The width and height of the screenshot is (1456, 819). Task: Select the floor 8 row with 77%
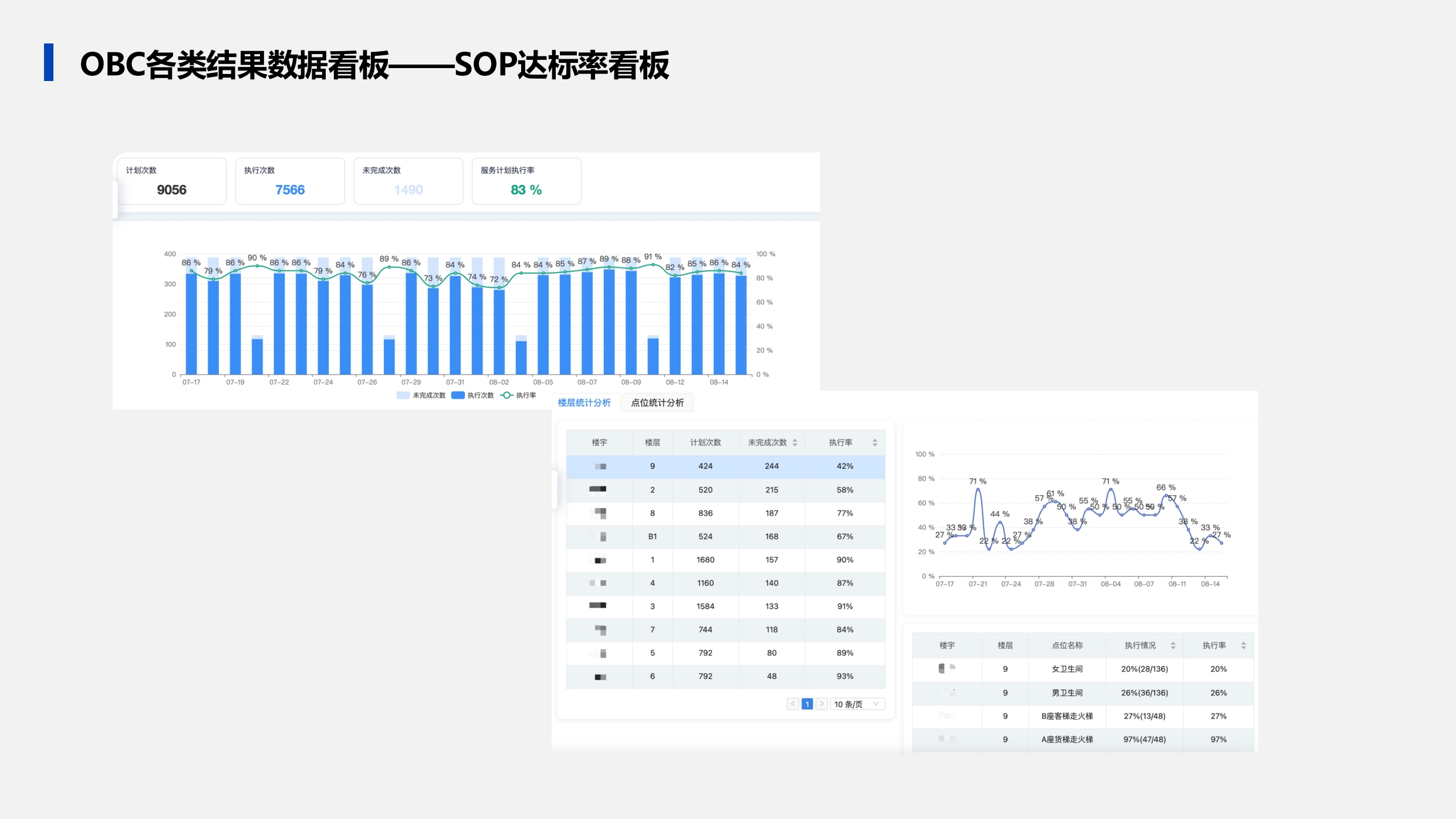[x=725, y=513]
